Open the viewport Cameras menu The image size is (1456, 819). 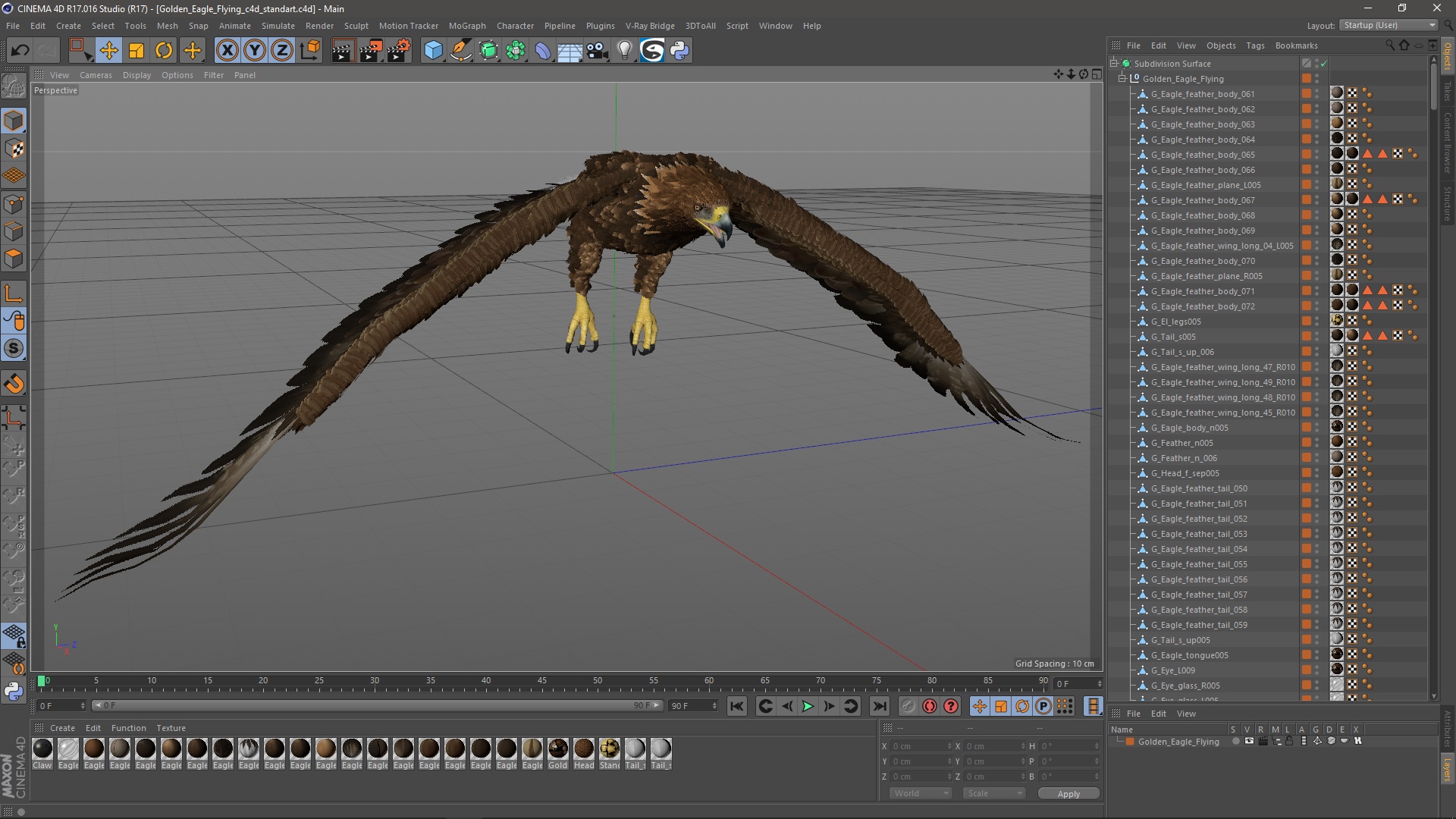point(96,75)
